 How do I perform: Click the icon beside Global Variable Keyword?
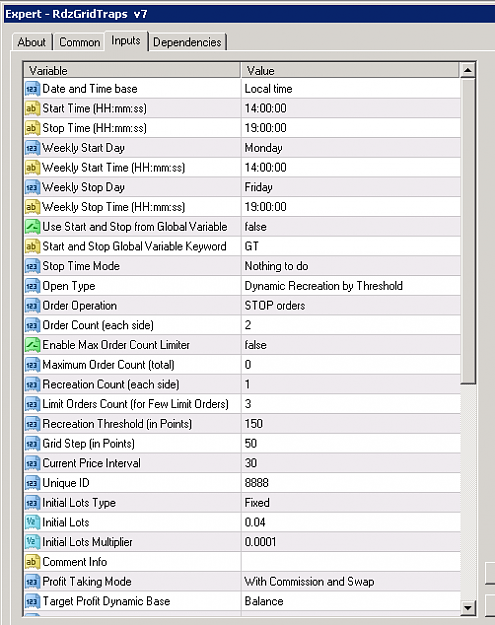32,246
